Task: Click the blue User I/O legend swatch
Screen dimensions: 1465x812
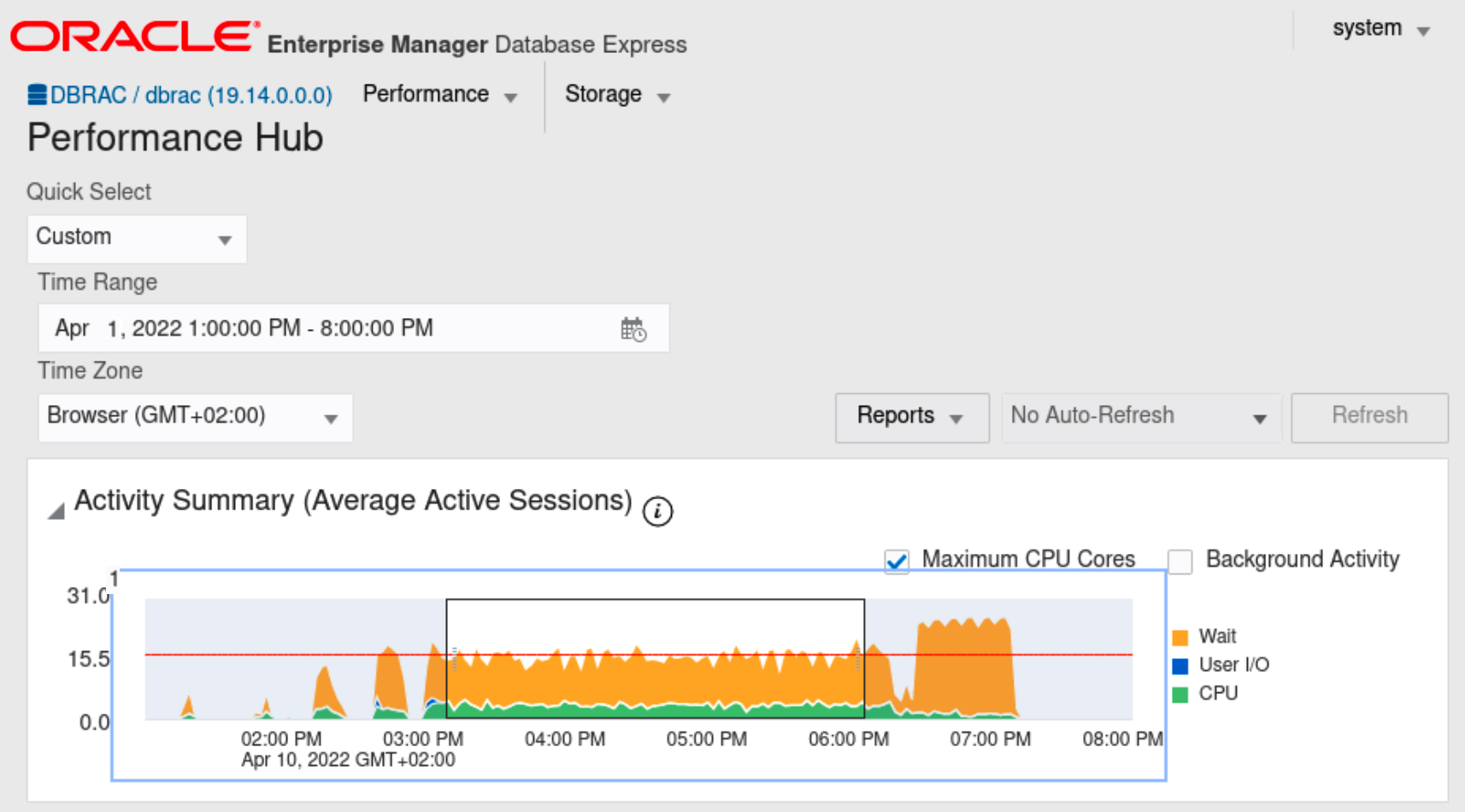Action: coord(1180,665)
